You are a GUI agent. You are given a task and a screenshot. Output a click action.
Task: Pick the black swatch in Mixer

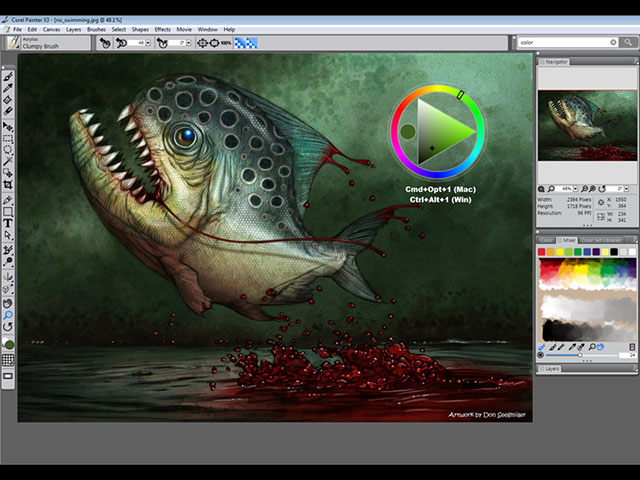[x=614, y=252]
